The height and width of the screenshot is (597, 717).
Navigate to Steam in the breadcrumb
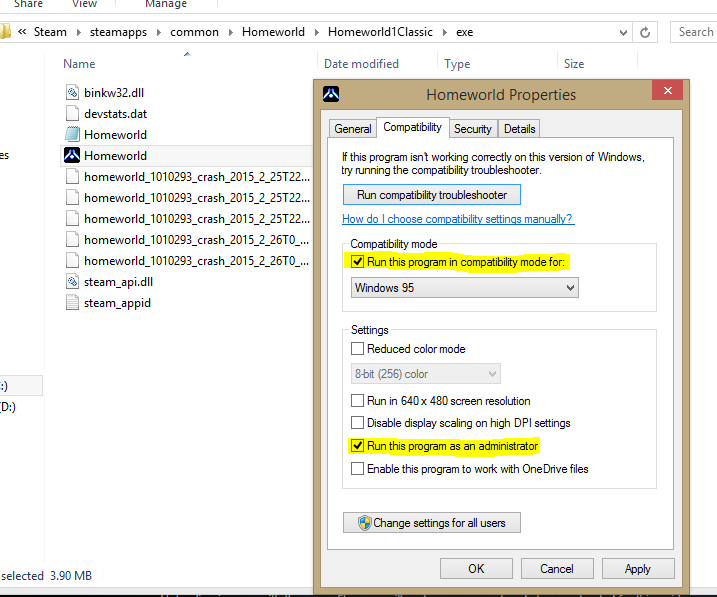[x=50, y=32]
